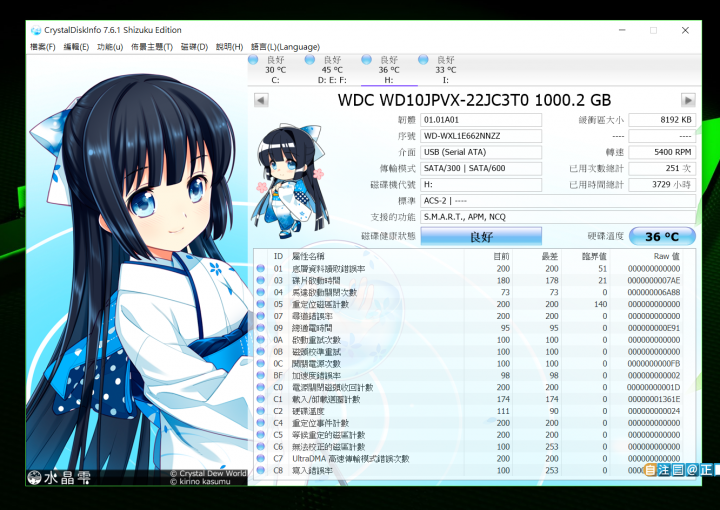Click status orb for attribute ID C8
Viewport: 720px width, 510px height.
261,470
